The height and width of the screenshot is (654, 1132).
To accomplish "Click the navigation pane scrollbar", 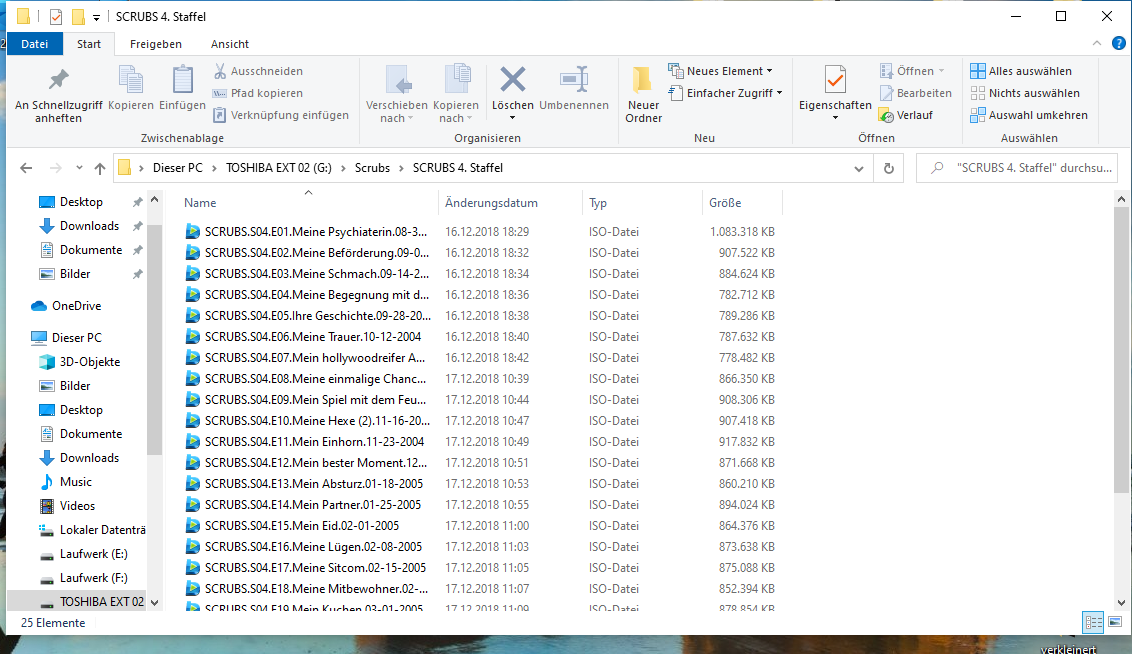I will point(154,339).
